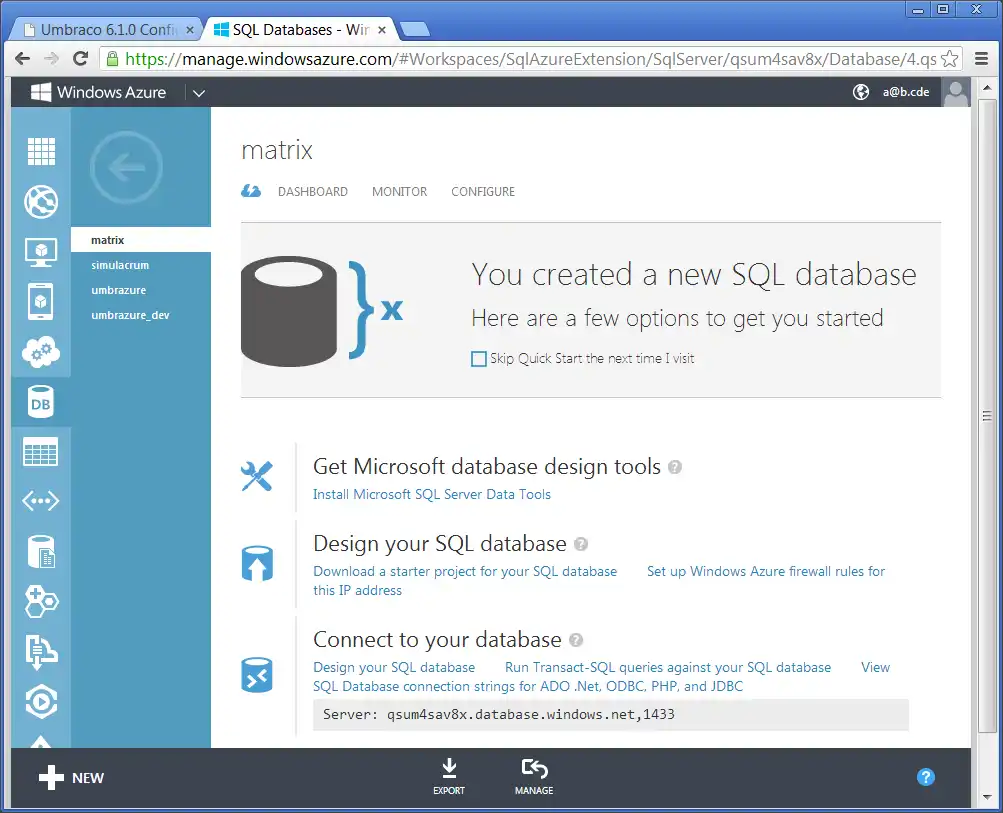The width and height of the screenshot is (1003, 813).
Task: Click the blue help circle in bottom bar
Action: coord(926,777)
